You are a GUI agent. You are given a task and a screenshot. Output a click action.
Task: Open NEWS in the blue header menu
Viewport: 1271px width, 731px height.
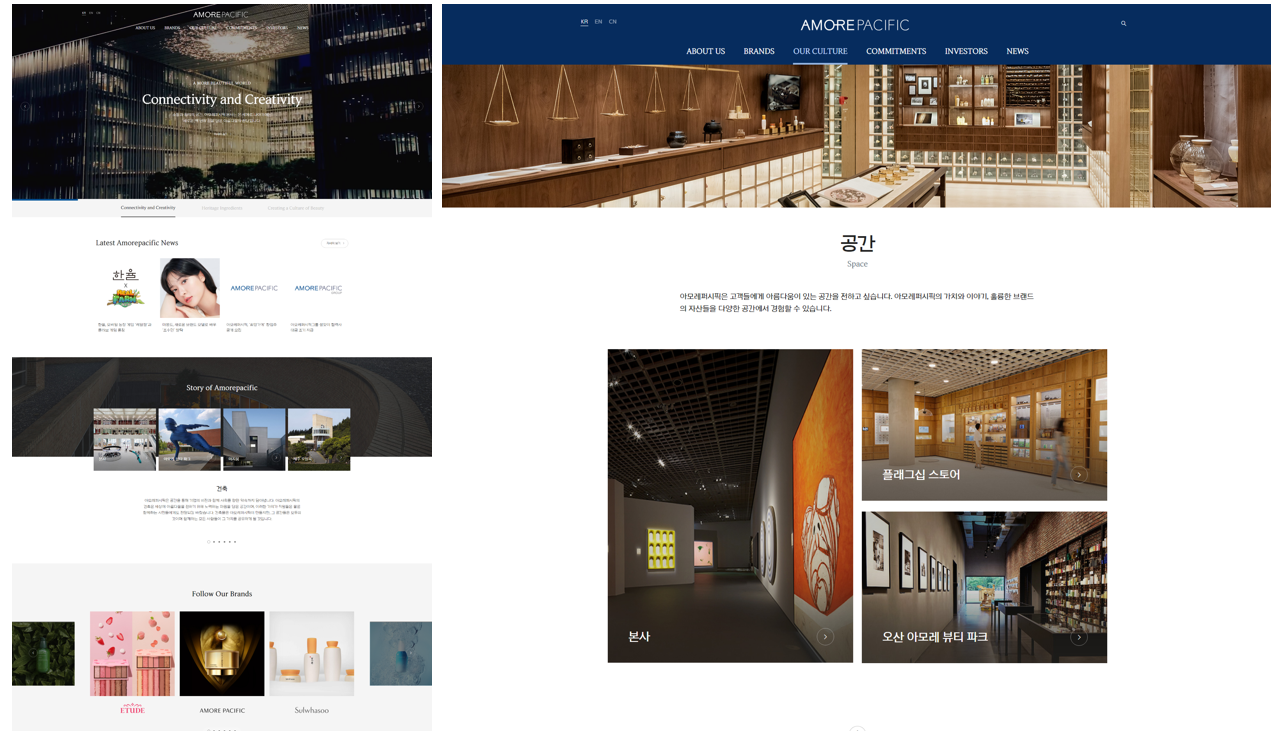[x=1017, y=51]
